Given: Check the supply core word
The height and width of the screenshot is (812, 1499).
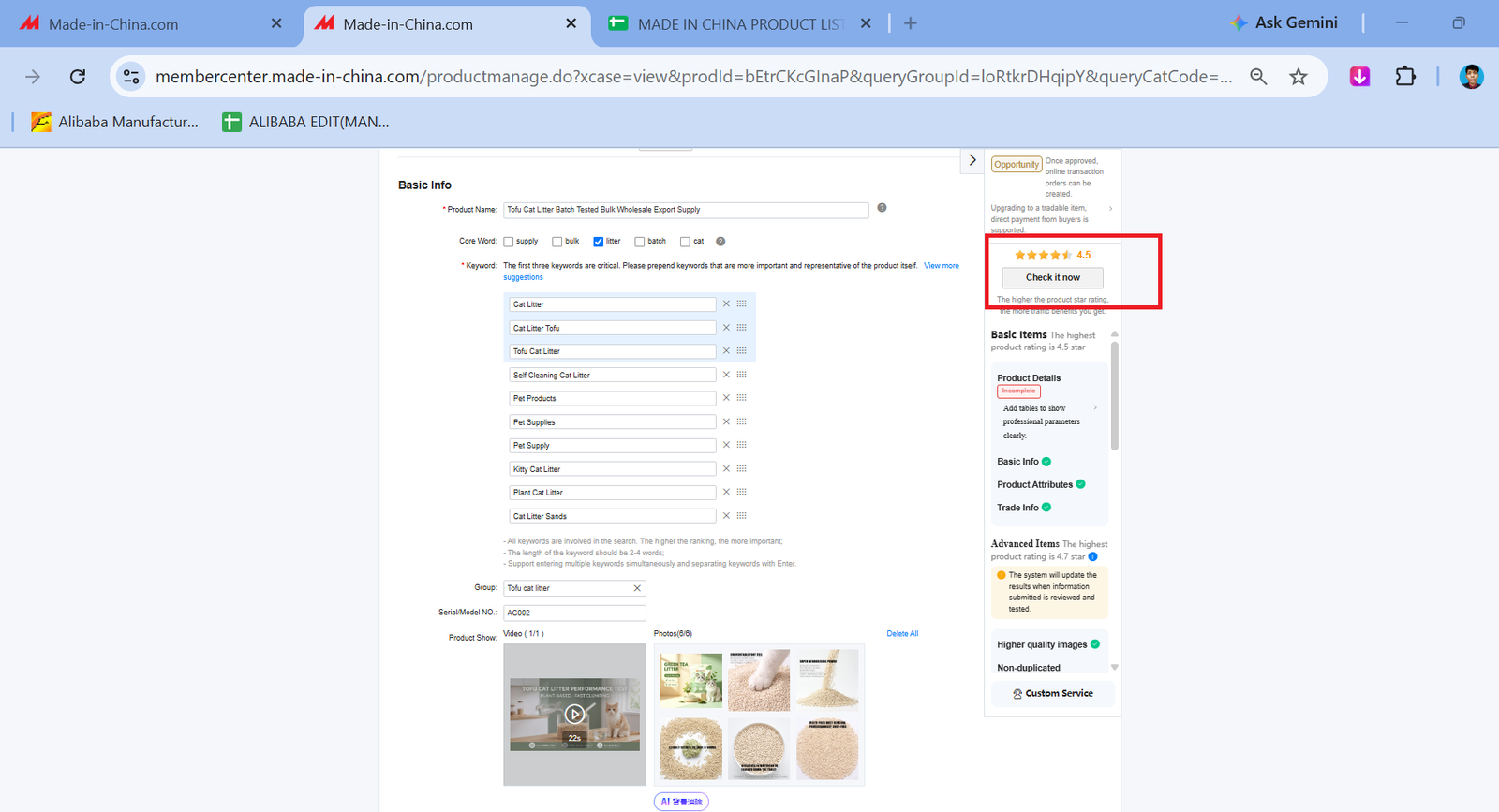Looking at the screenshot, I should click(x=509, y=242).
